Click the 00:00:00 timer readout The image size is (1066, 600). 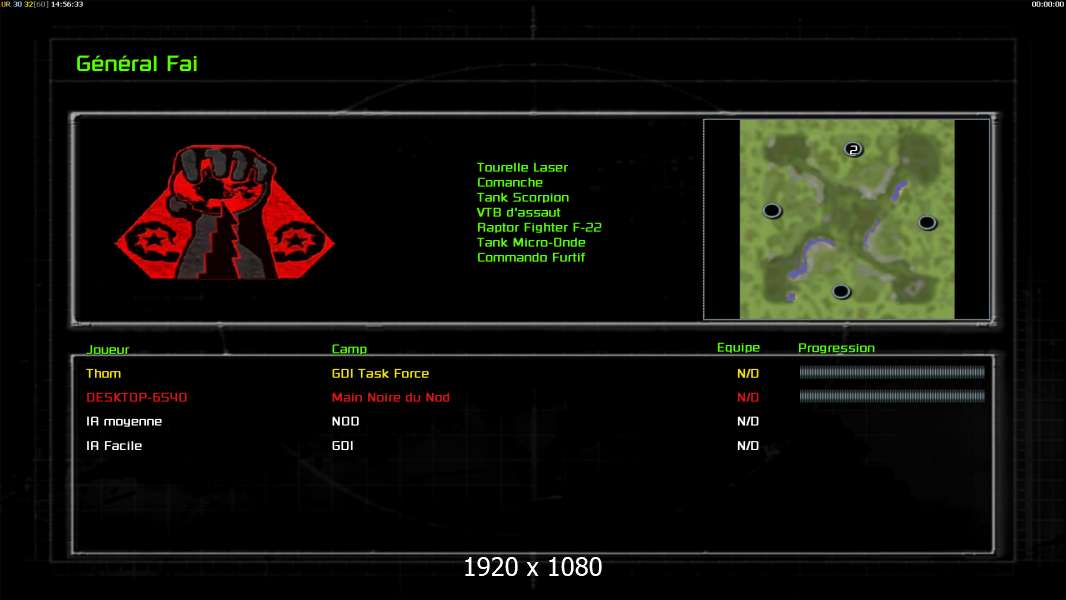point(1048,4)
